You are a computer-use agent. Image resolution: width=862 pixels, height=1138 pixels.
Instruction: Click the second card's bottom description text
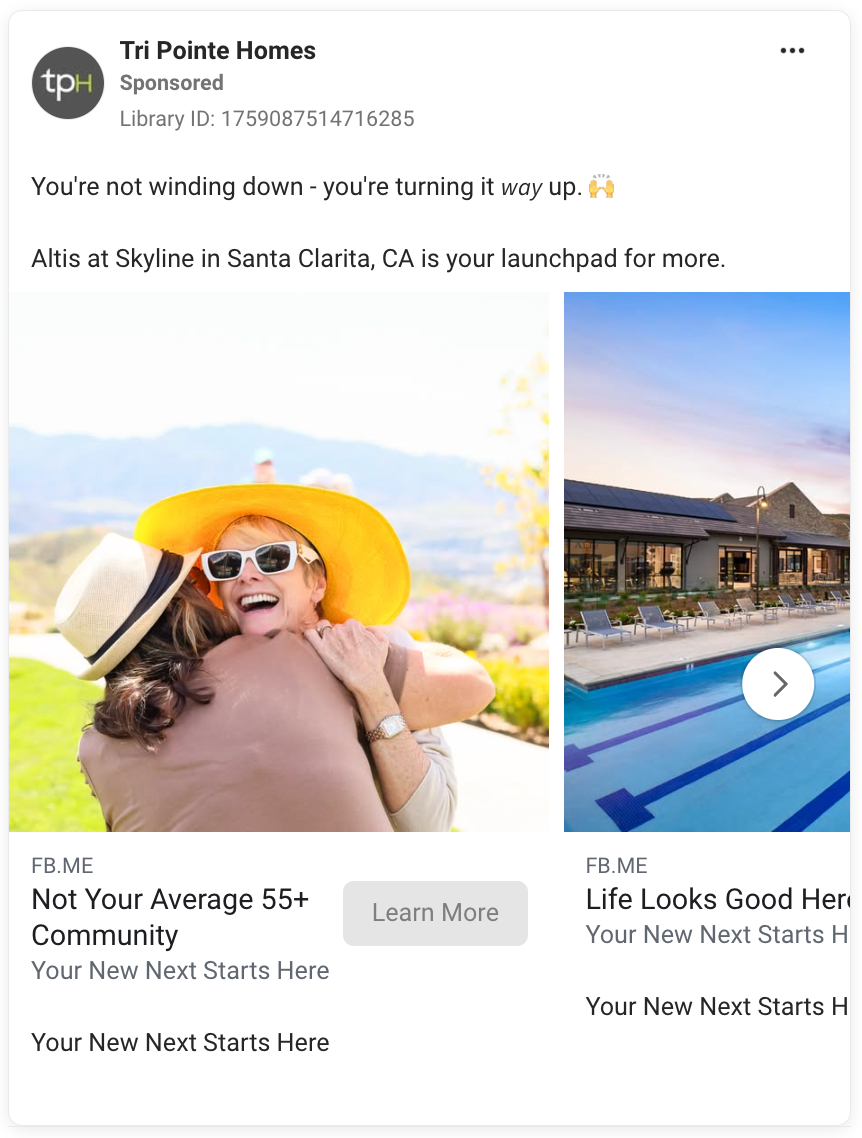718,1007
